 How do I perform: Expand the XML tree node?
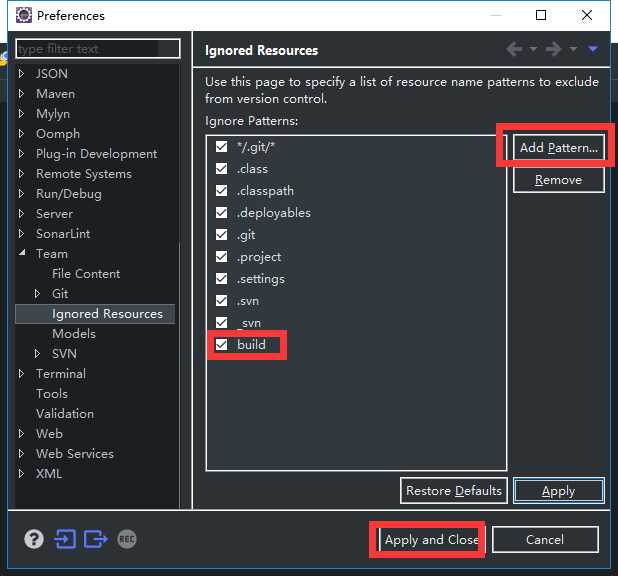(21, 473)
